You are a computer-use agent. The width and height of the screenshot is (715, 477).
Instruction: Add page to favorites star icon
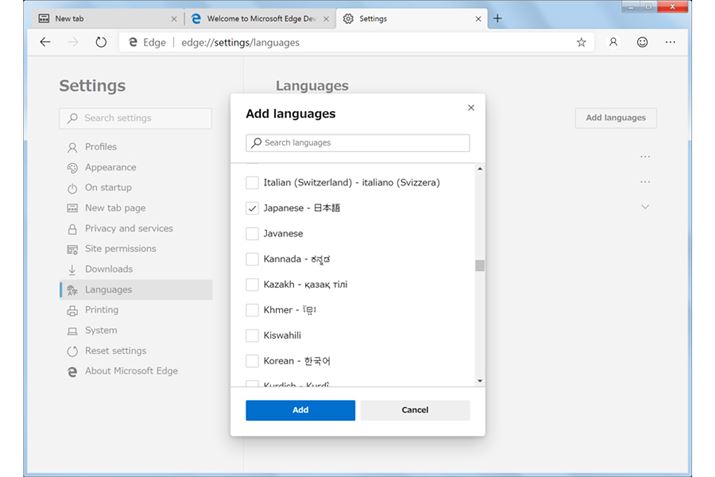581,42
